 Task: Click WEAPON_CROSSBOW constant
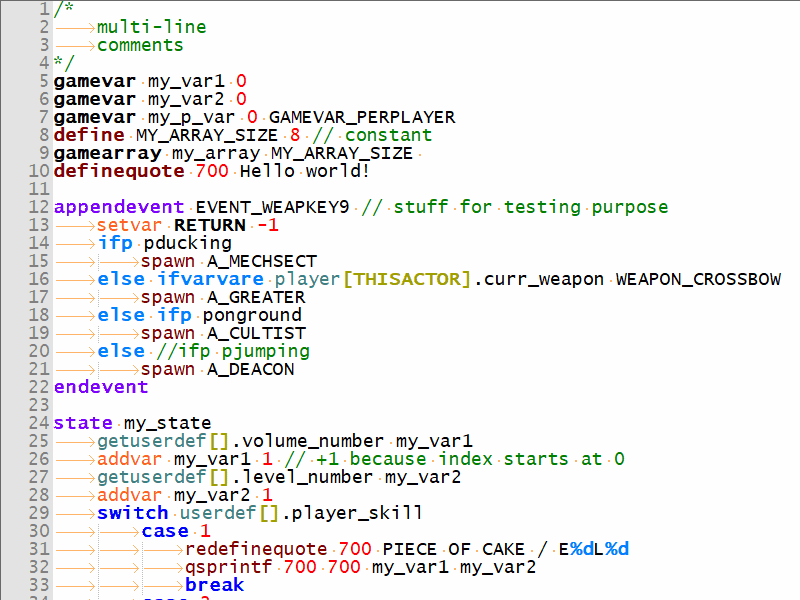698,279
